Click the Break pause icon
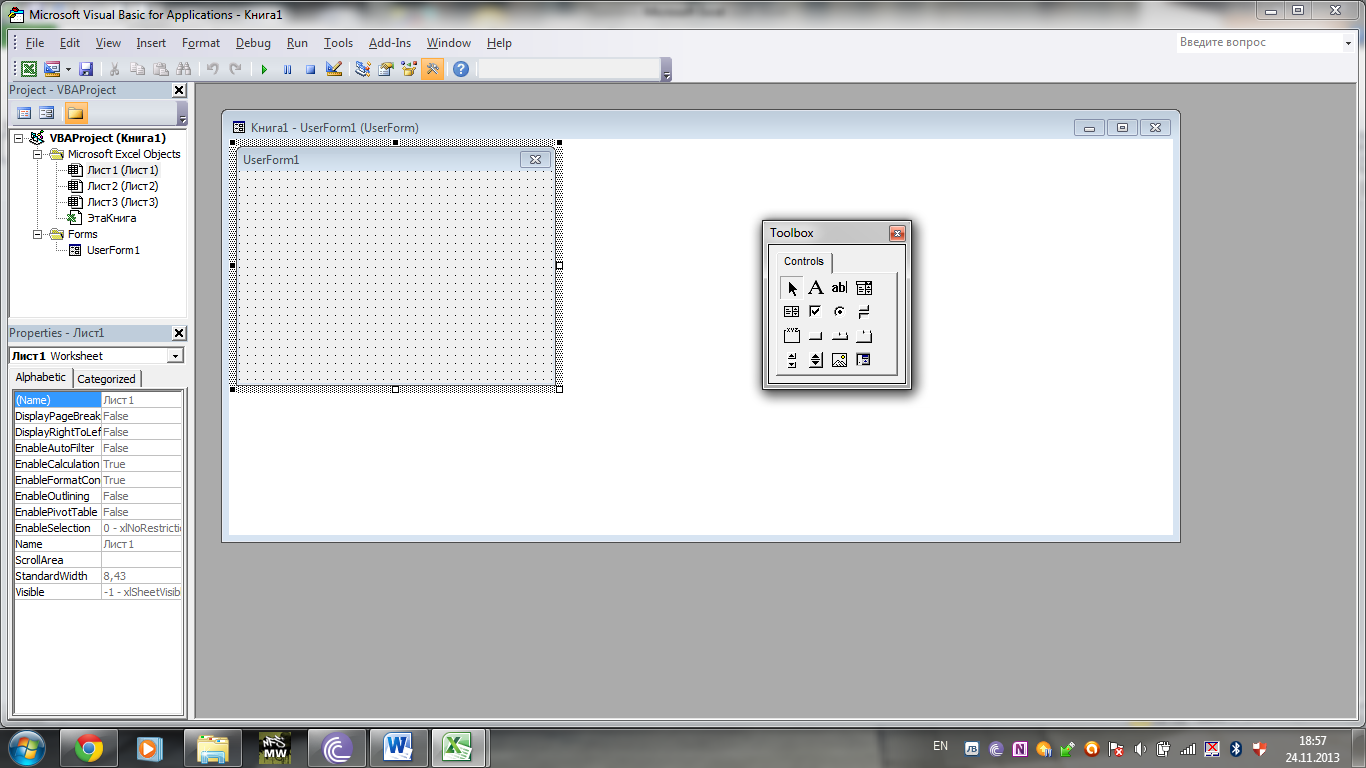 coord(288,69)
